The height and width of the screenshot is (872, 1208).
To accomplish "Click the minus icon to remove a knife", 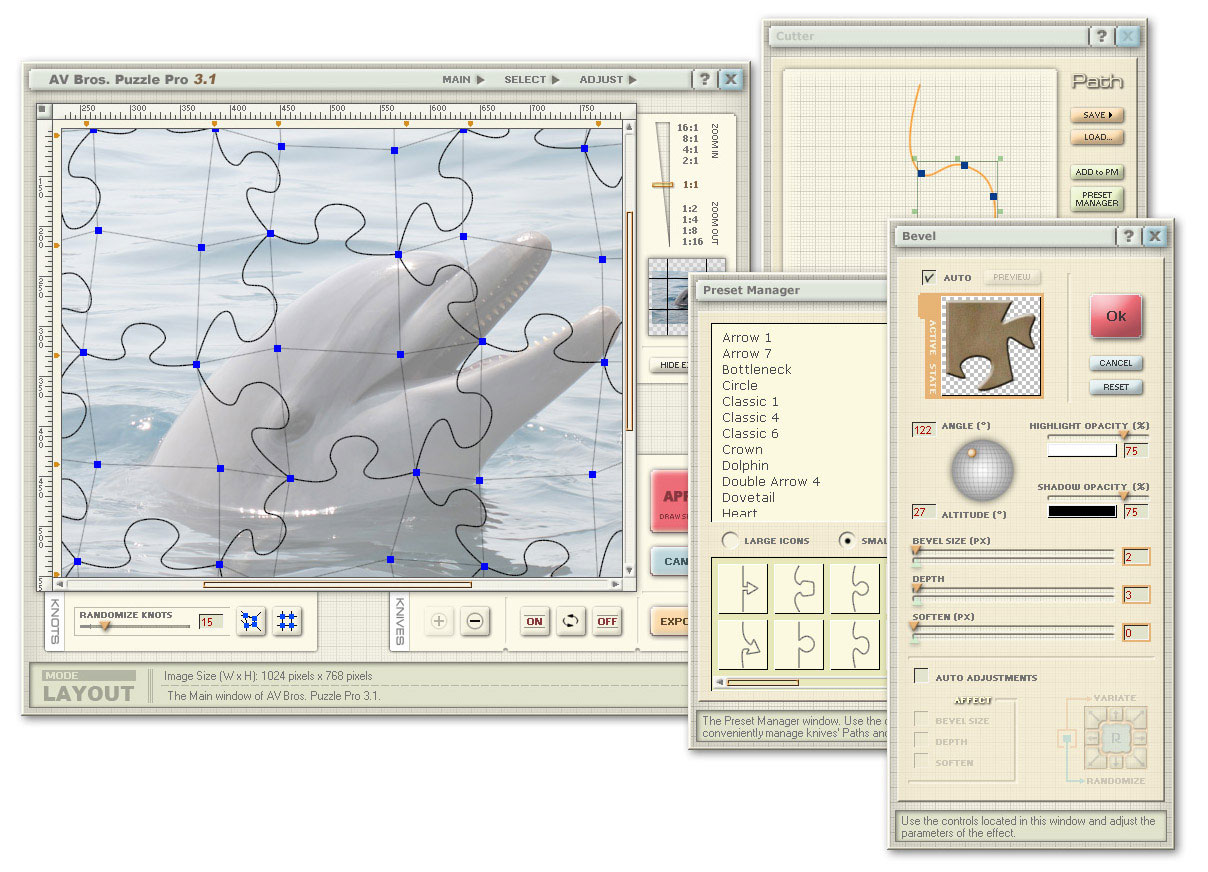I will click(x=475, y=621).
